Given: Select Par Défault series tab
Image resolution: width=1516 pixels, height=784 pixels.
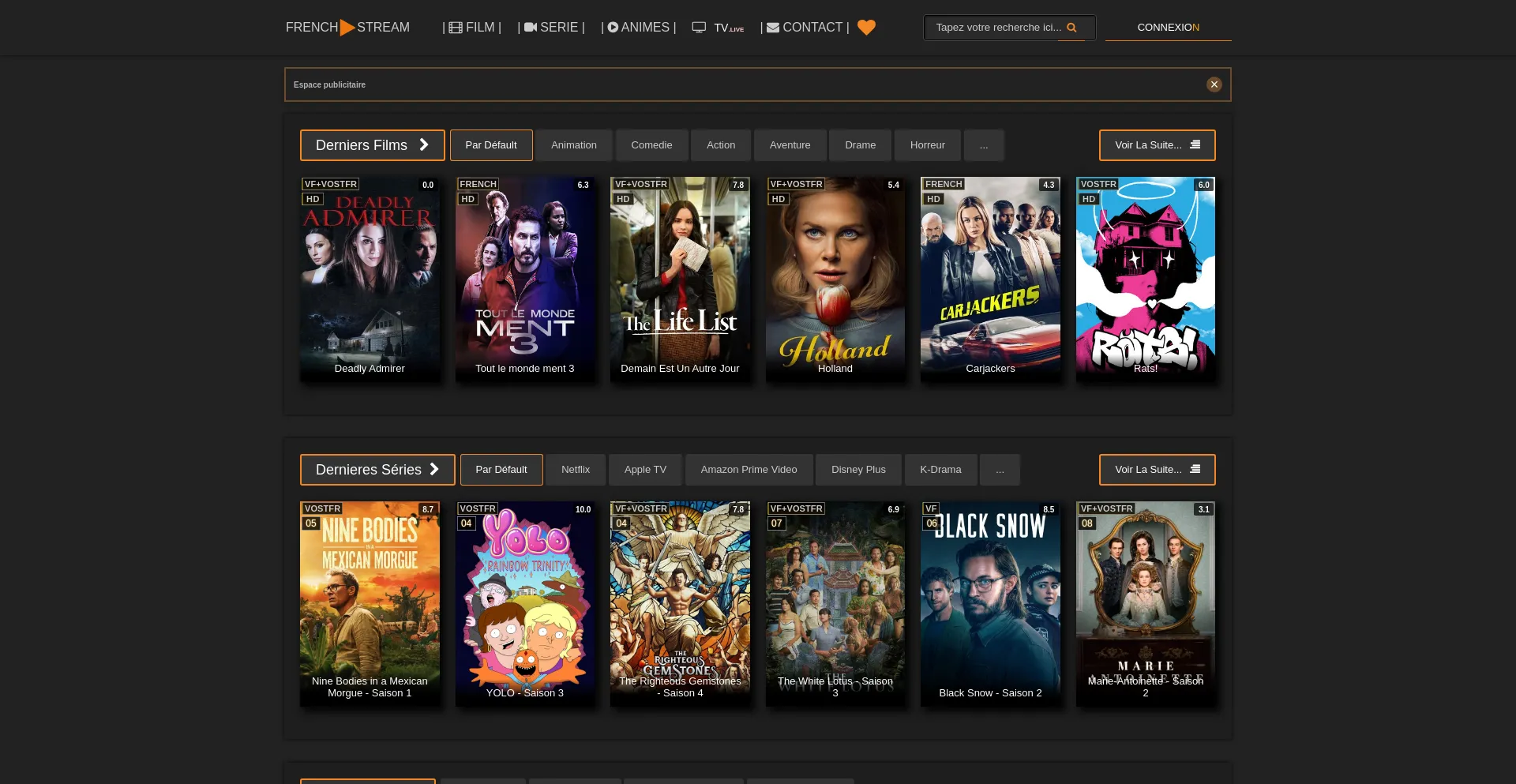Looking at the screenshot, I should pos(501,470).
